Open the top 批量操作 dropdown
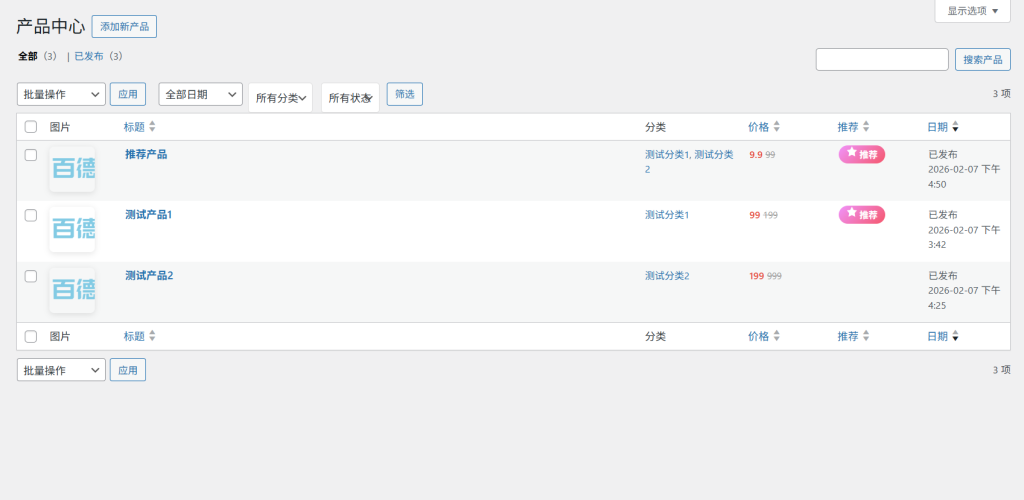 pos(61,94)
